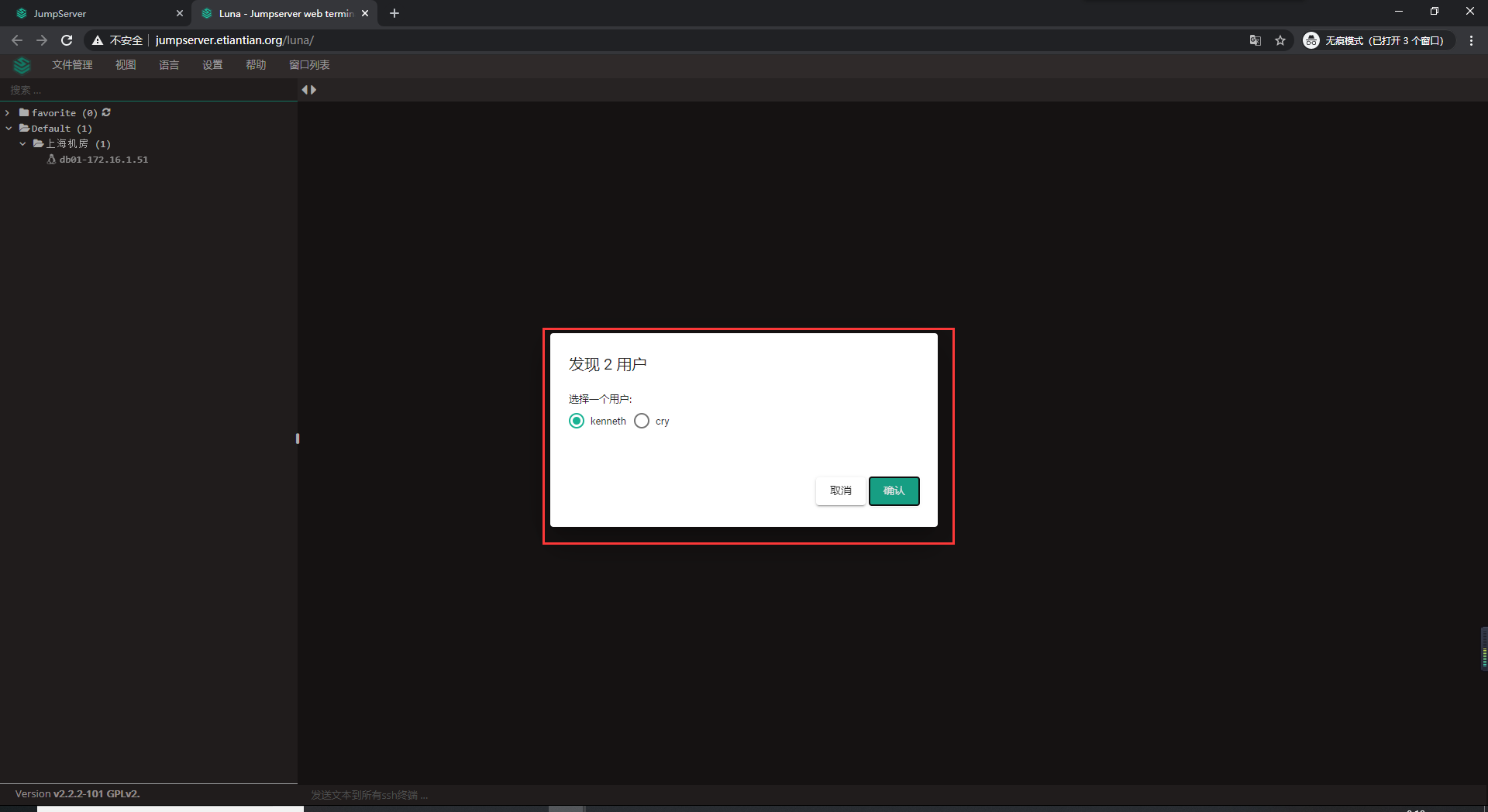This screenshot has width=1488, height=812.
Task: Click the 取消 cancel button
Action: coord(840,490)
